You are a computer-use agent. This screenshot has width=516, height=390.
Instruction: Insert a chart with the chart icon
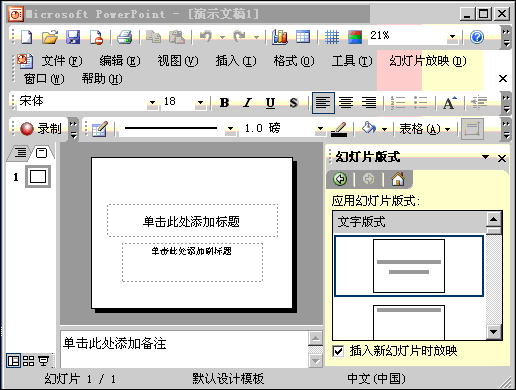pyautogui.click(x=280, y=37)
